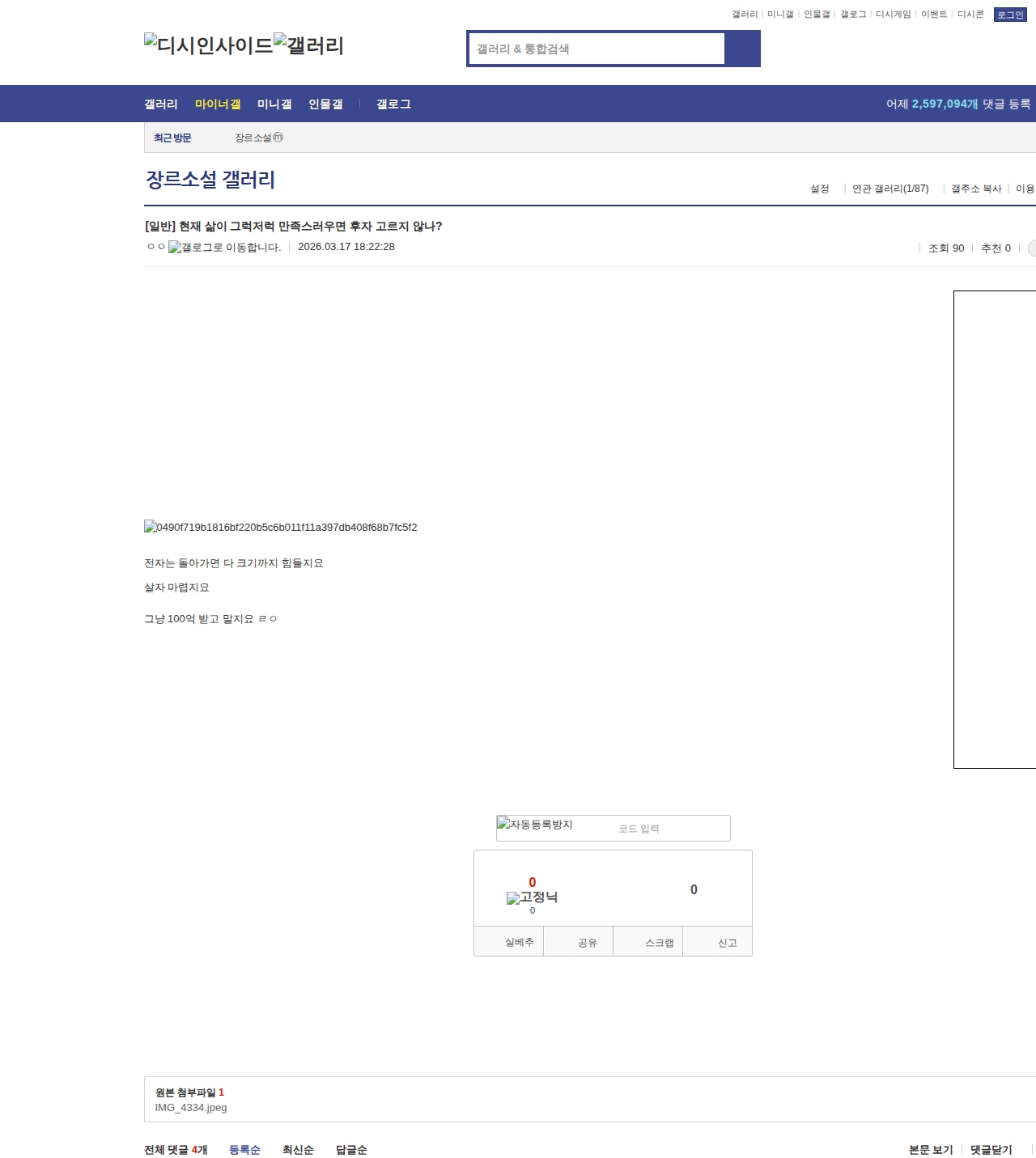Click the 갤러리 logo image beside 디시인사이드
The width and height of the screenshot is (1036, 1158).
pyautogui.click(x=308, y=45)
